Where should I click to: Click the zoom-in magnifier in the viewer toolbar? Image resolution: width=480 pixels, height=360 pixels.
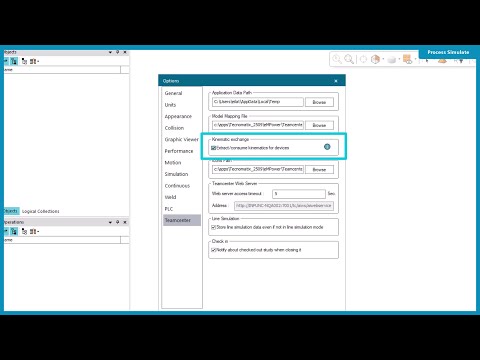[337, 59]
